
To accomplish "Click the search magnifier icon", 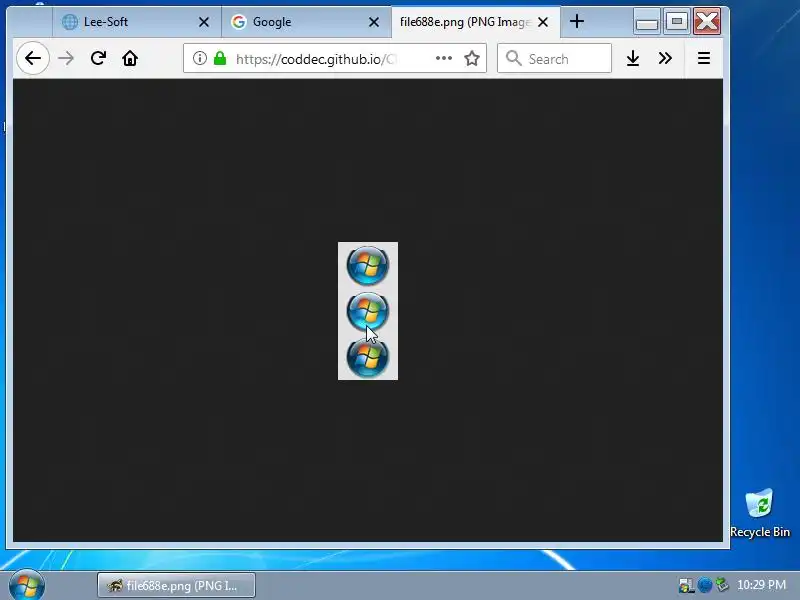I will (x=514, y=58).
